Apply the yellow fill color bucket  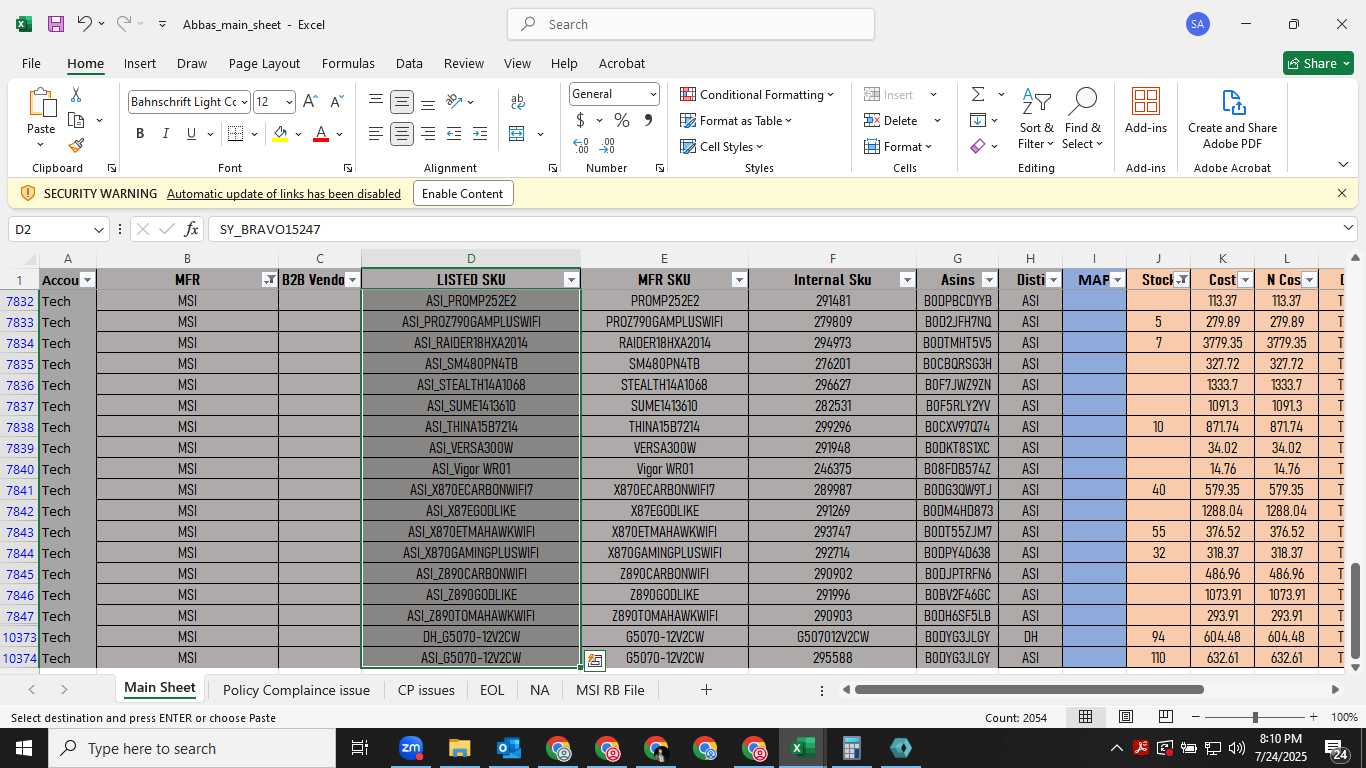point(280,134)
